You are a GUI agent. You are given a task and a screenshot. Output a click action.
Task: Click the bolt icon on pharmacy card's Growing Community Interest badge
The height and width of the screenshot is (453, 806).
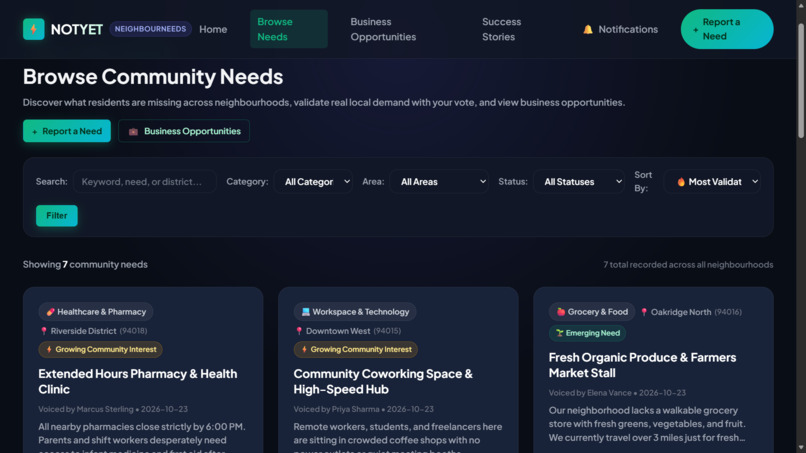[49, 350]
